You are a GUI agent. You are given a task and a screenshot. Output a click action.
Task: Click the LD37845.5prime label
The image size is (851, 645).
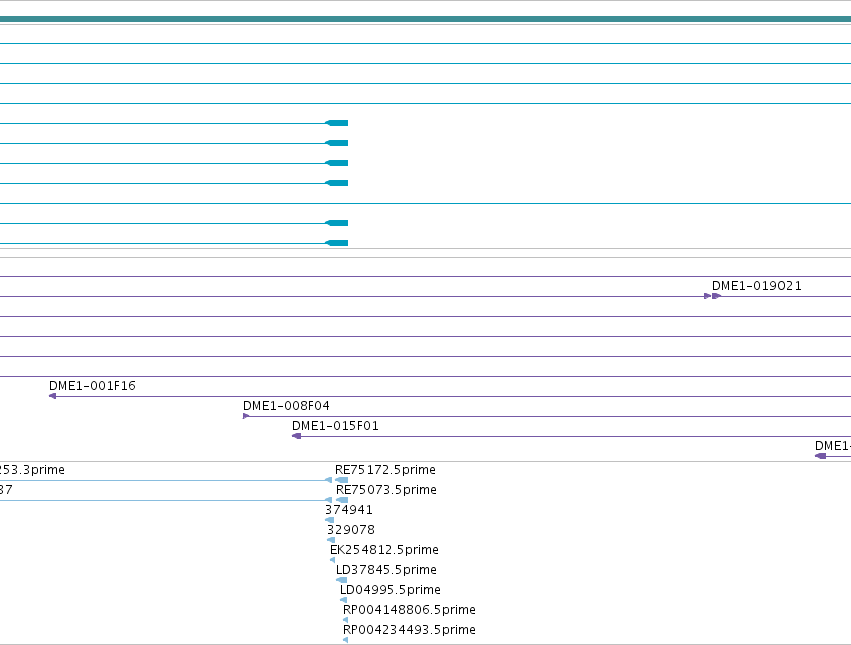(386, 570)
